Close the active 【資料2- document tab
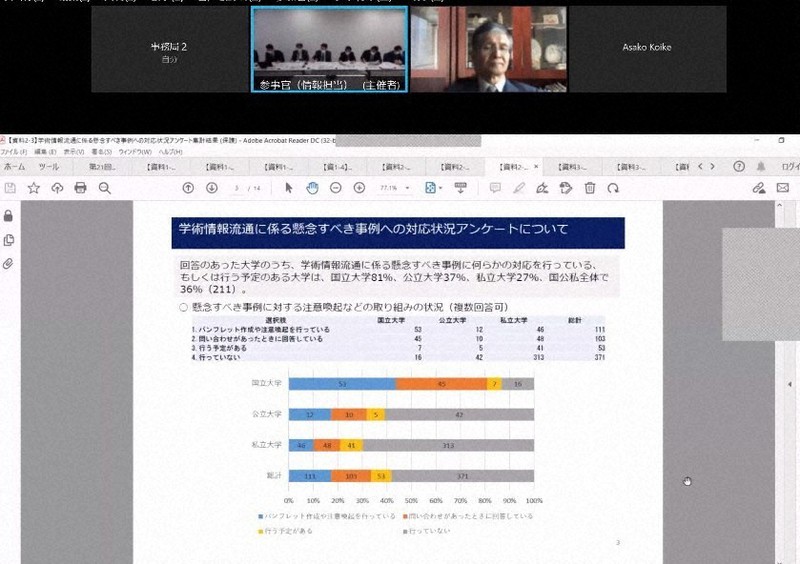The height and width of the screenshot is (564, 800). pyautogui.click(x=536, y=166)
